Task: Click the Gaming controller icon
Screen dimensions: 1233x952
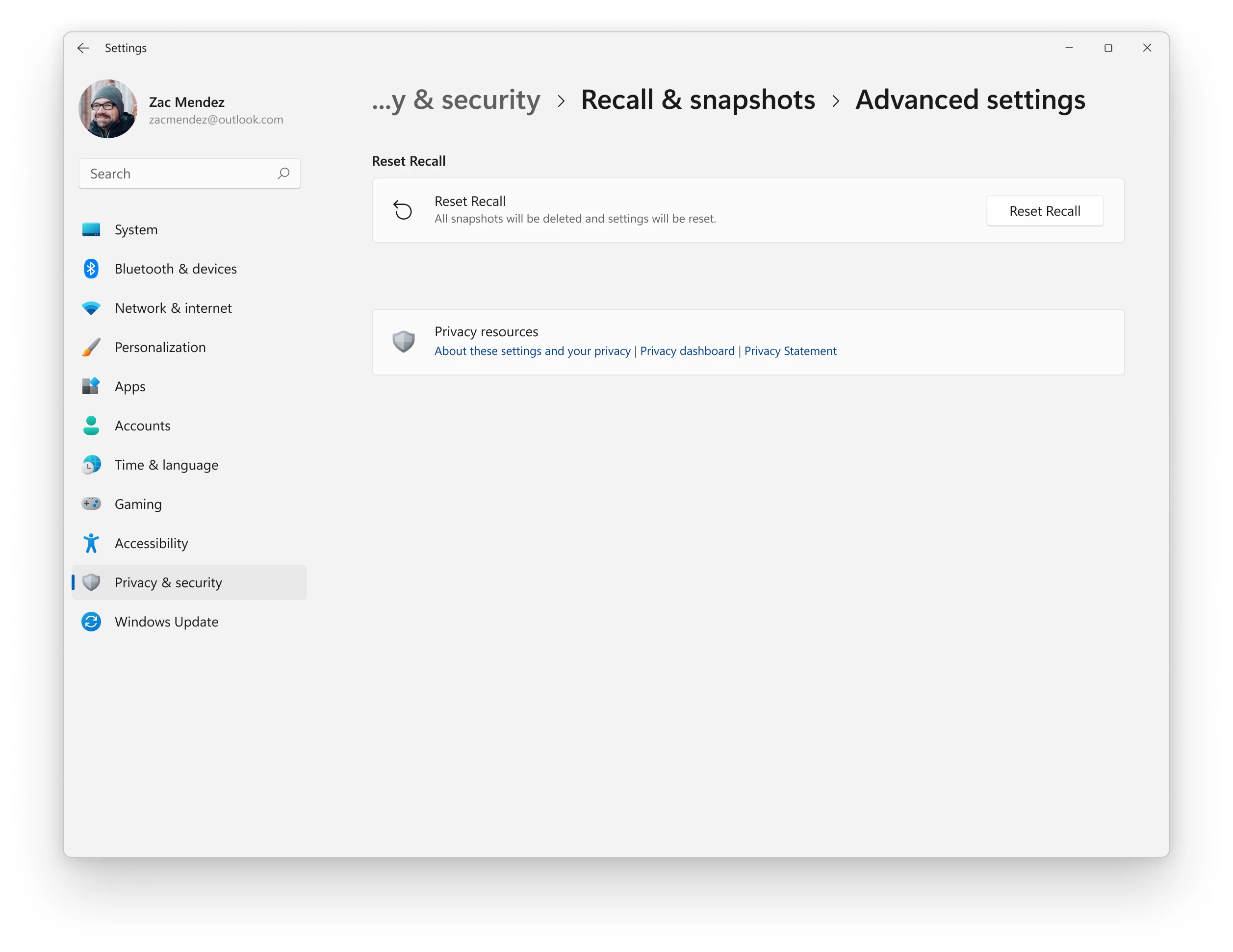Action: coord(91,504)
